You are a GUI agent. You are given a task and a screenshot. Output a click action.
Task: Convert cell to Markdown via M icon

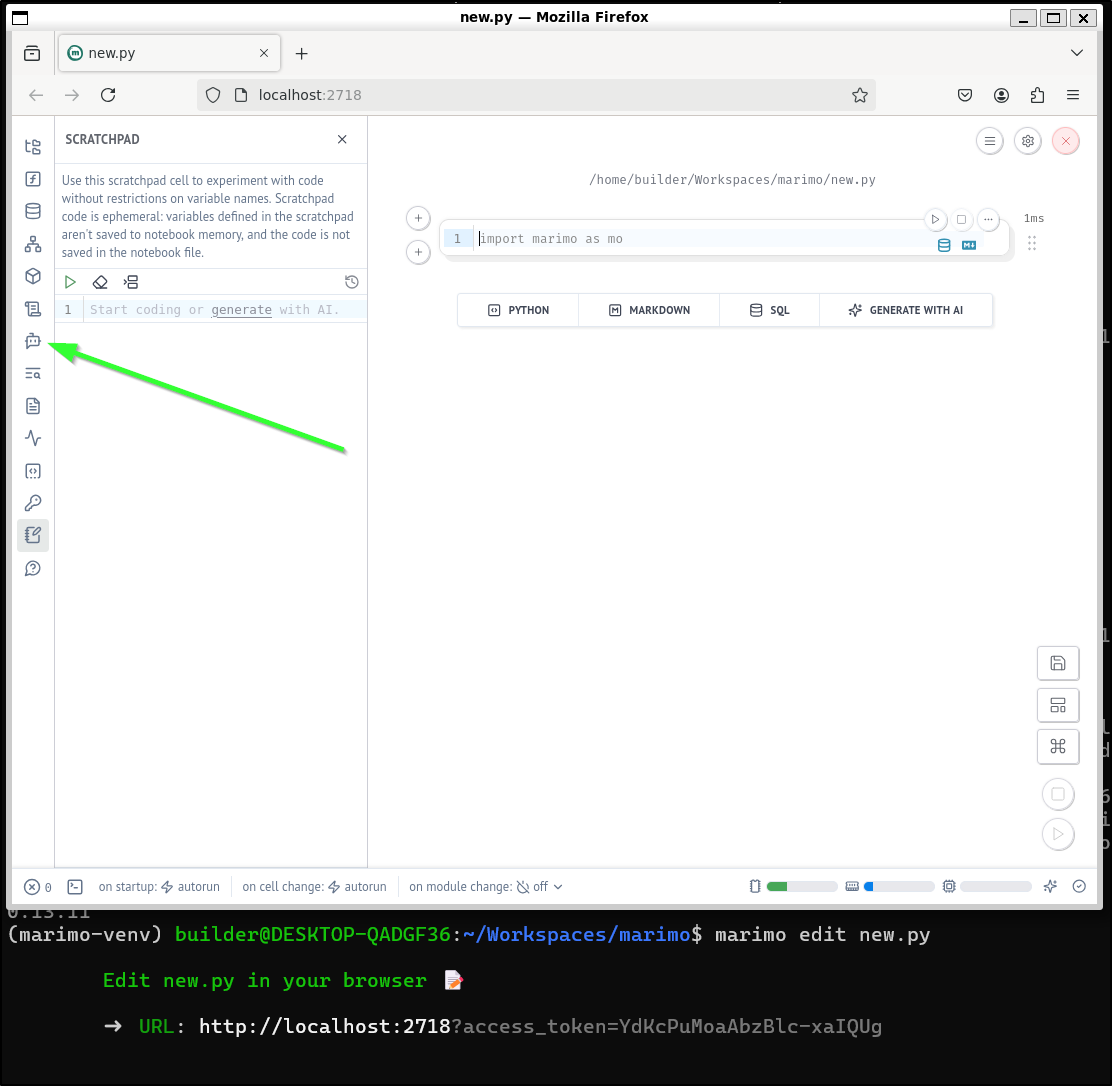click(x=969, y=245)
